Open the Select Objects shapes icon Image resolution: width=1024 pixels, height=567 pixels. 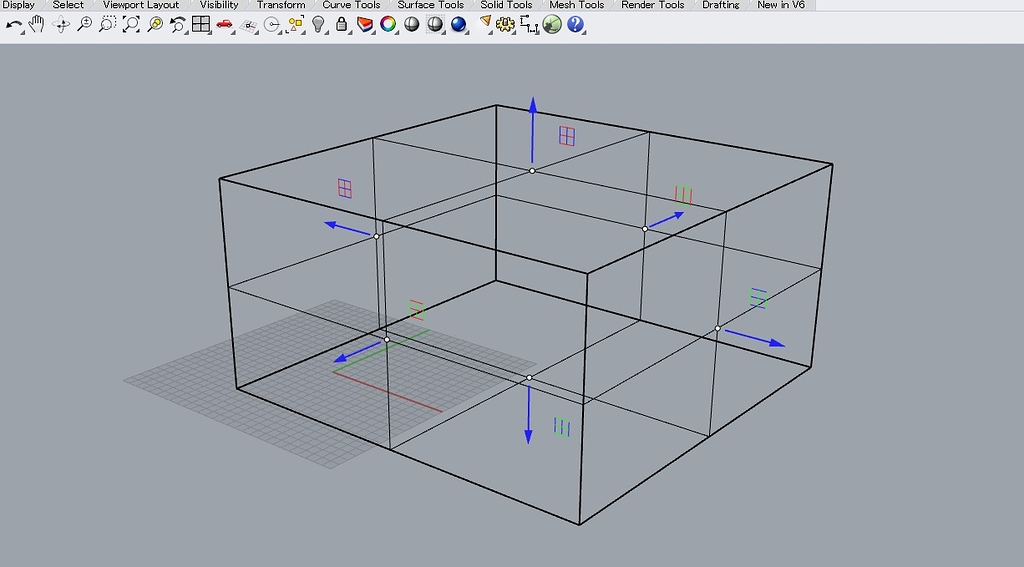pos(295,25)
